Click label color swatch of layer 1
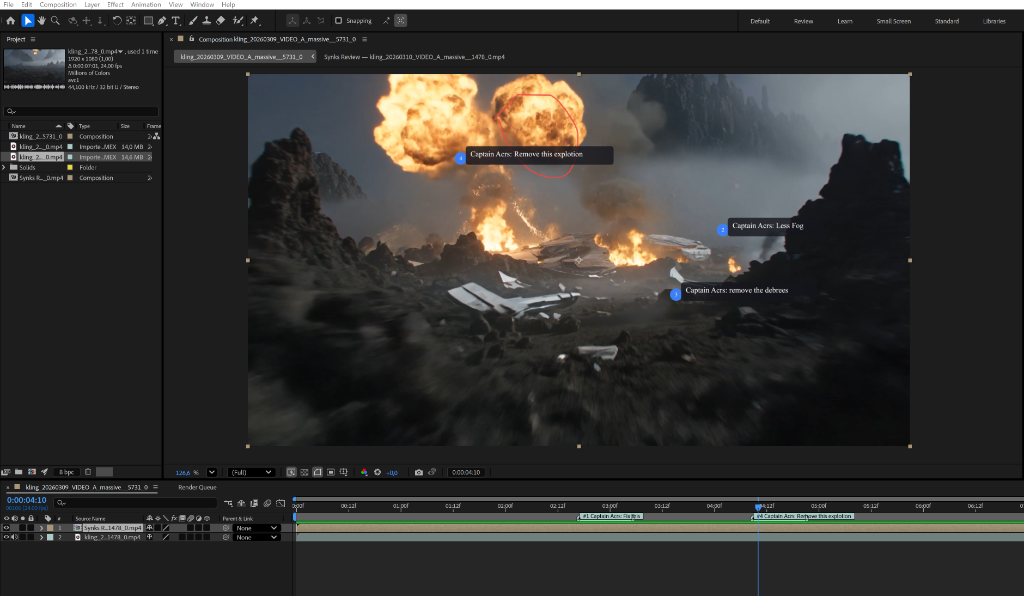The width and height of the screenshot is (1024, 596). click(x=50, y=528)
